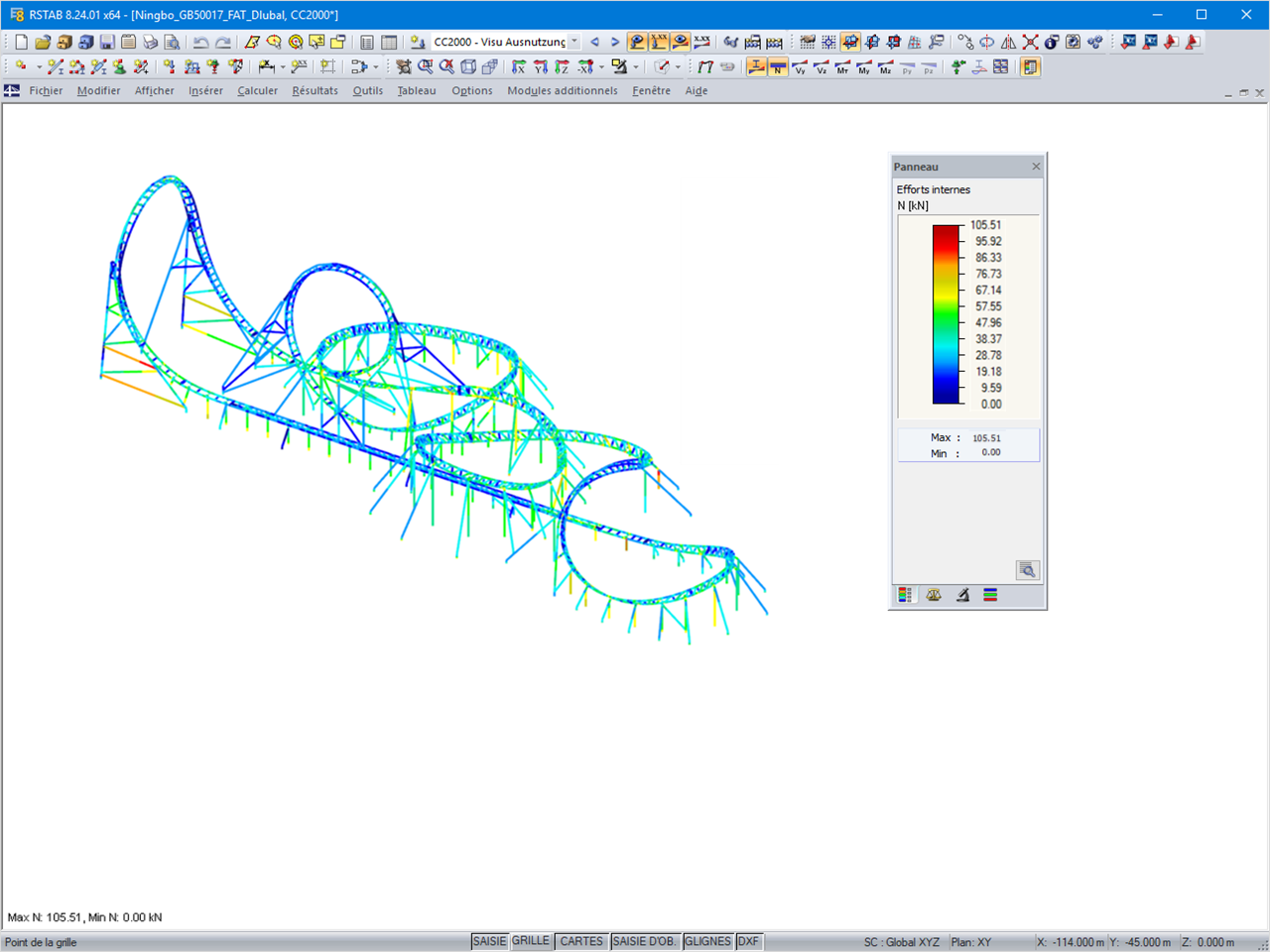
Task: Click the delete red X icon
Action: [1031, 42]
